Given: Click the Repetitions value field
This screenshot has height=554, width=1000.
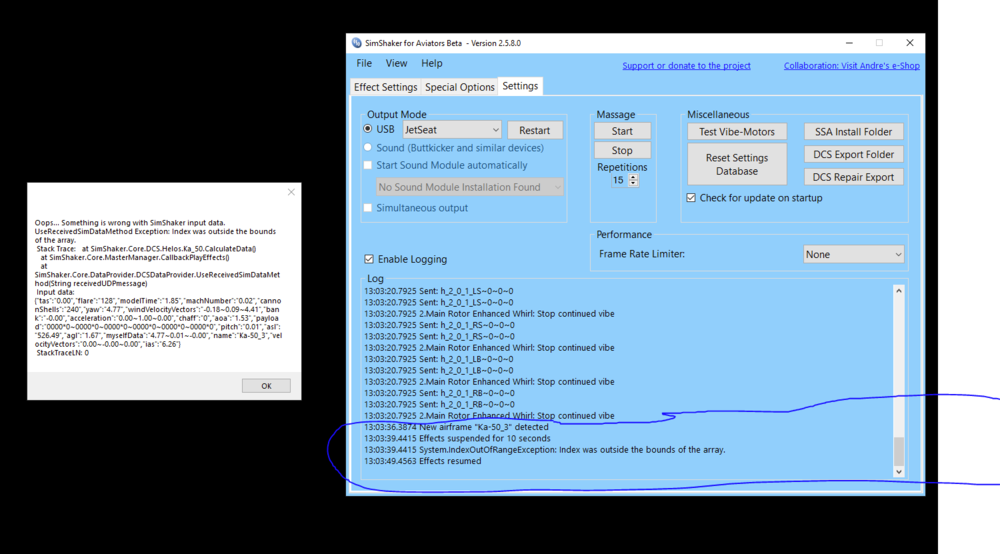Looking at the screenshot, I should pyautogui.click(x=619, y=180).
